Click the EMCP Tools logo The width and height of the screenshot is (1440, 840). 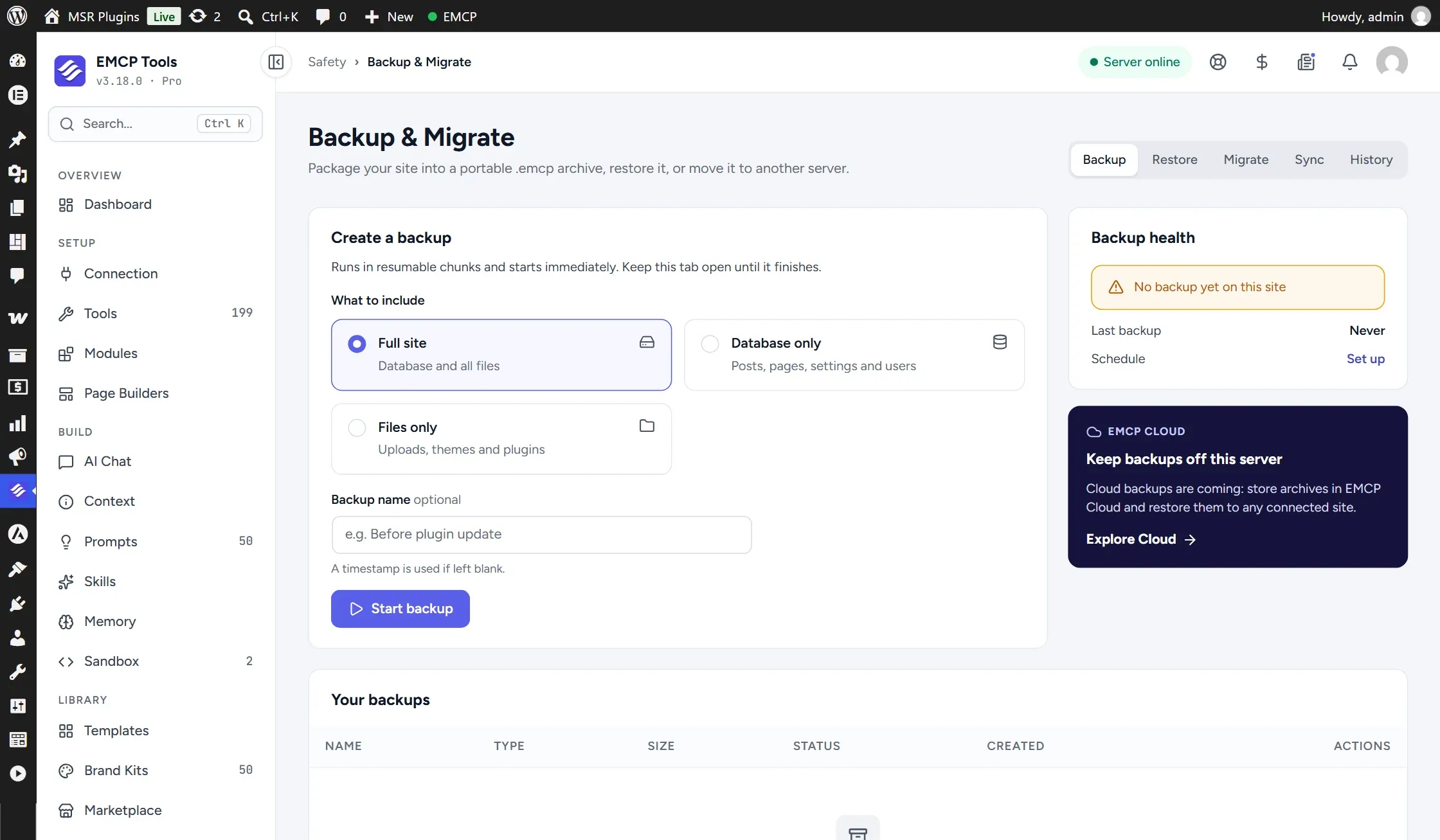coord(69,70)
